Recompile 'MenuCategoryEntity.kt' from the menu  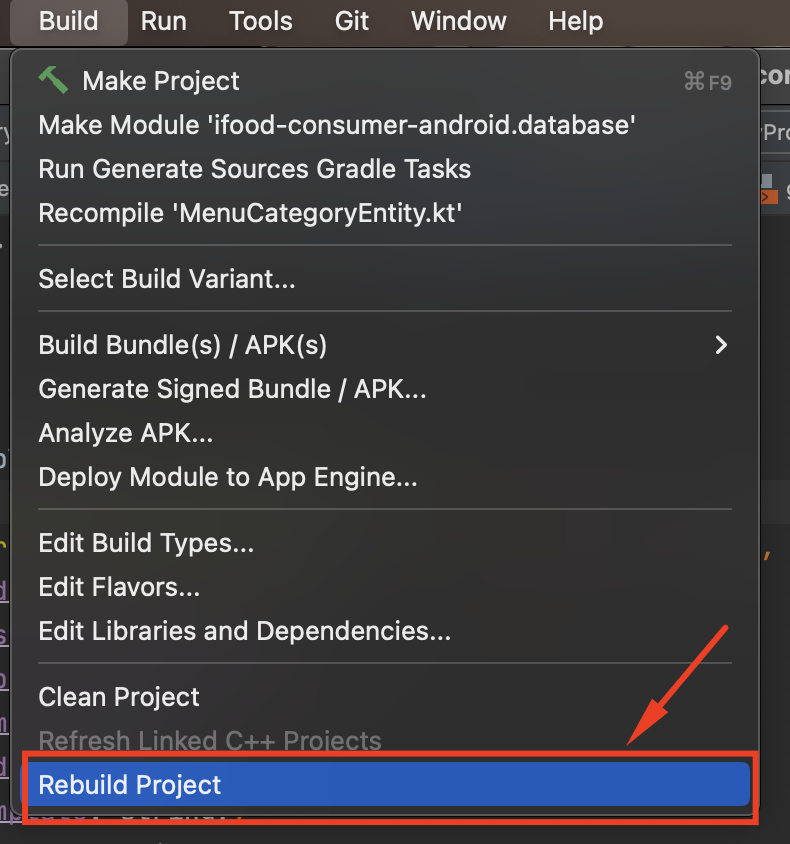click(x=250, y=213)
